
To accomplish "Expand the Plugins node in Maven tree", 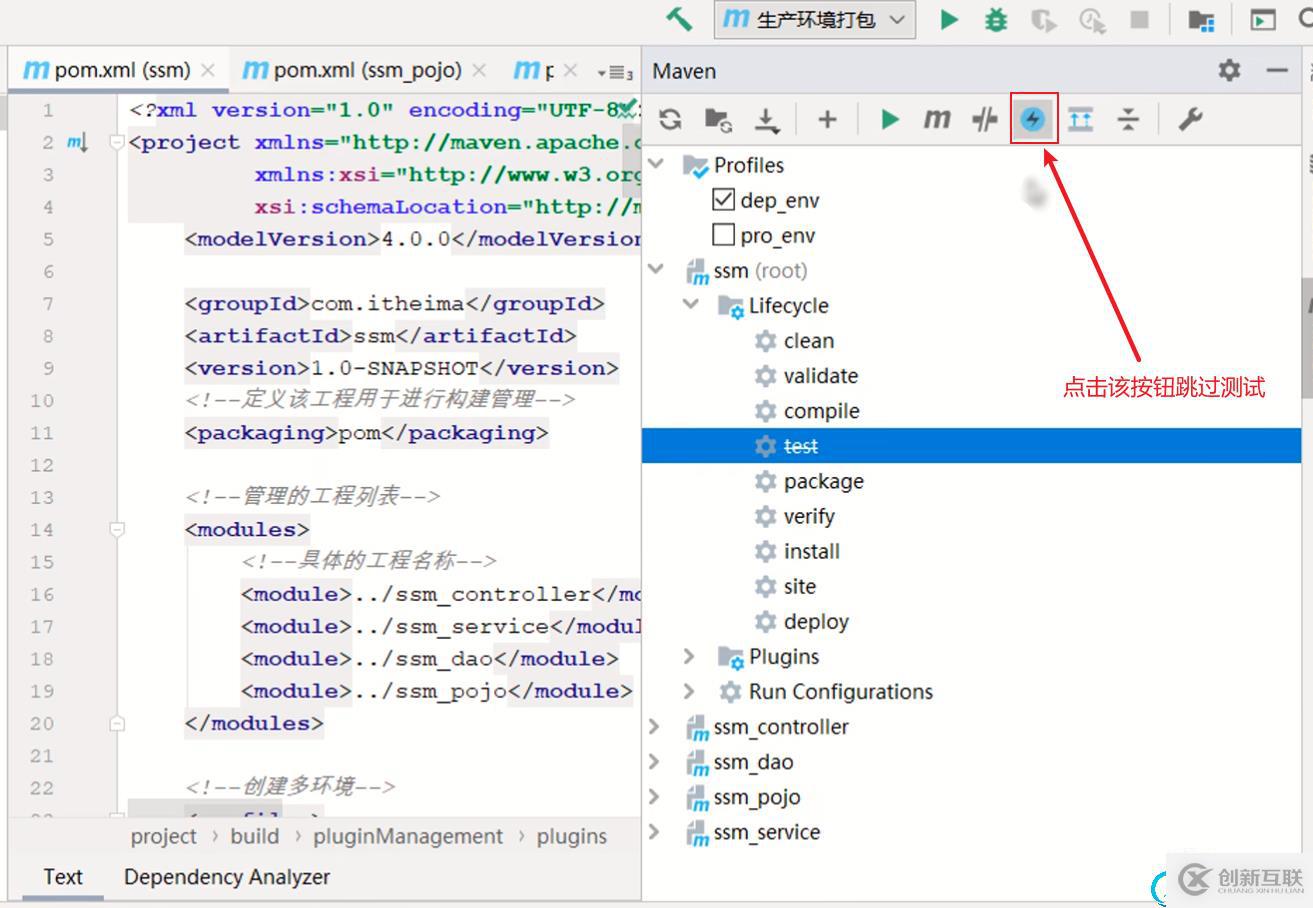I will click(x=689, y=656).
